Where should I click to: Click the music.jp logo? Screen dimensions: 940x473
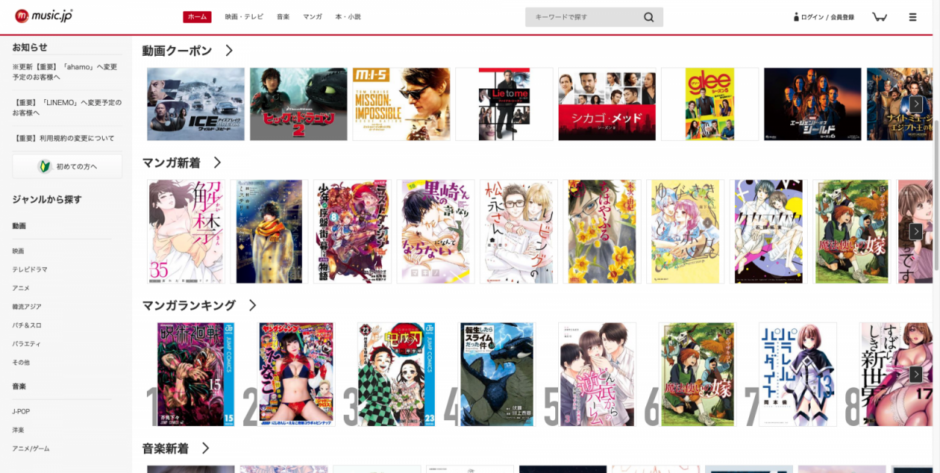43,17
